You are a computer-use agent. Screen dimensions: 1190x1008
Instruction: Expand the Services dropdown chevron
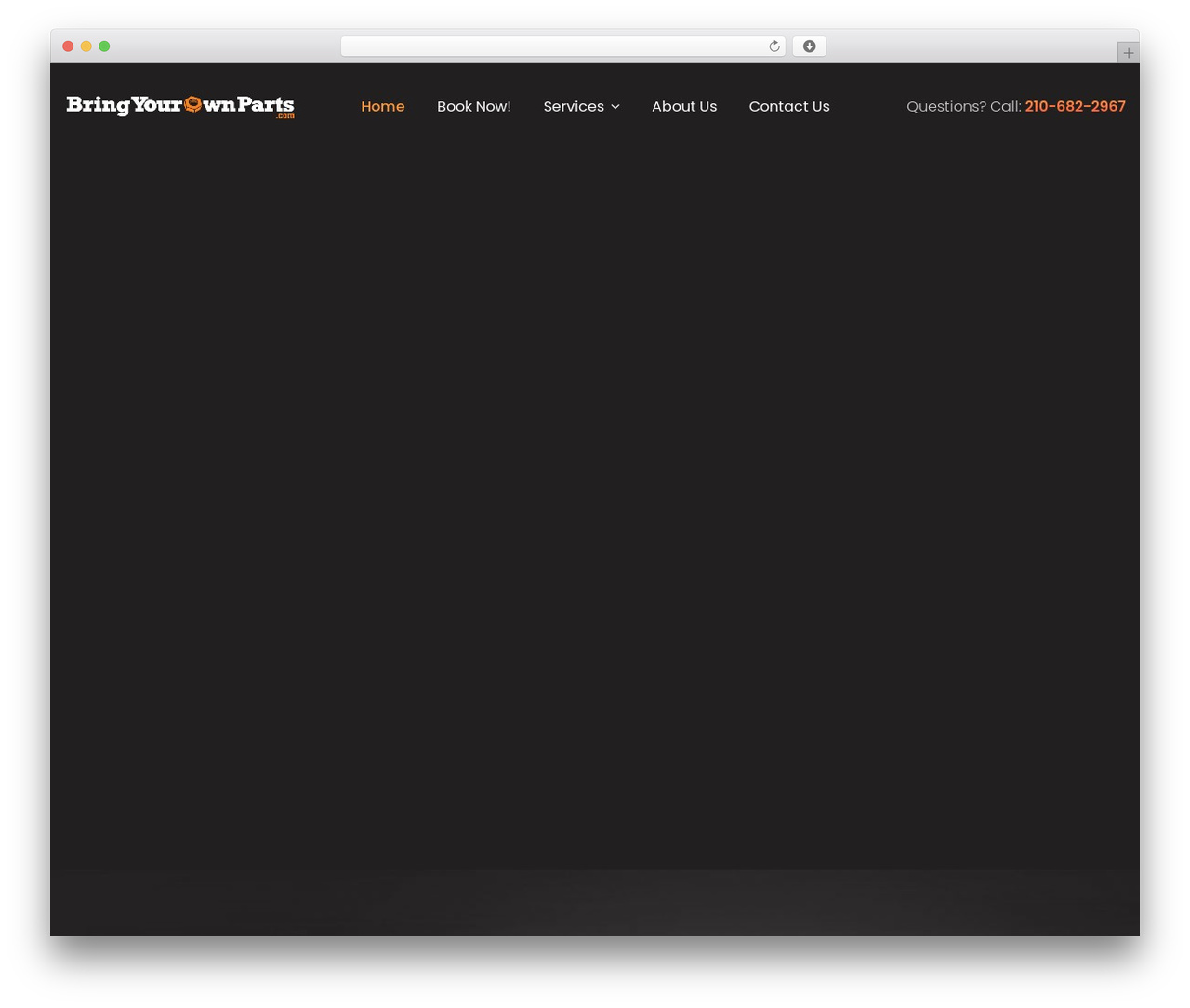pyautogui.click(x=615, y=107)
